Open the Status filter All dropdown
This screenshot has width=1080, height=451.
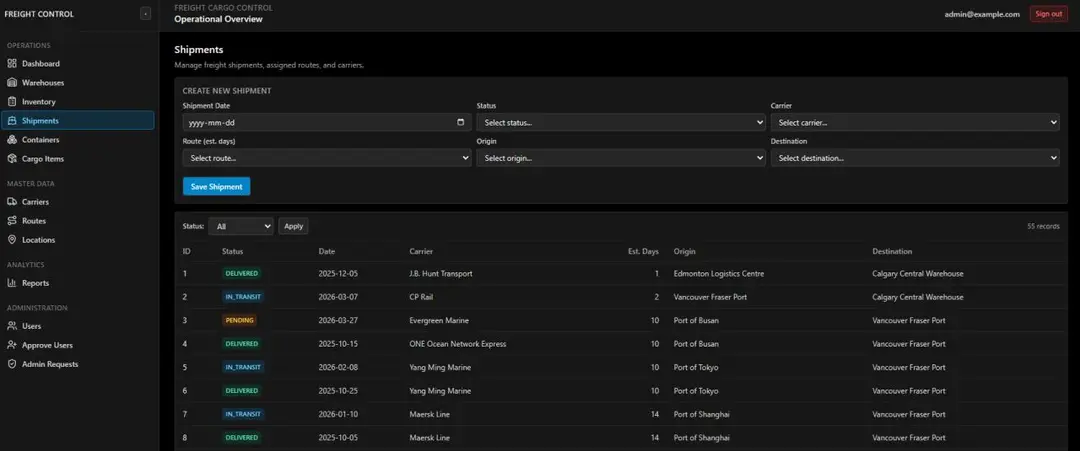241,226
